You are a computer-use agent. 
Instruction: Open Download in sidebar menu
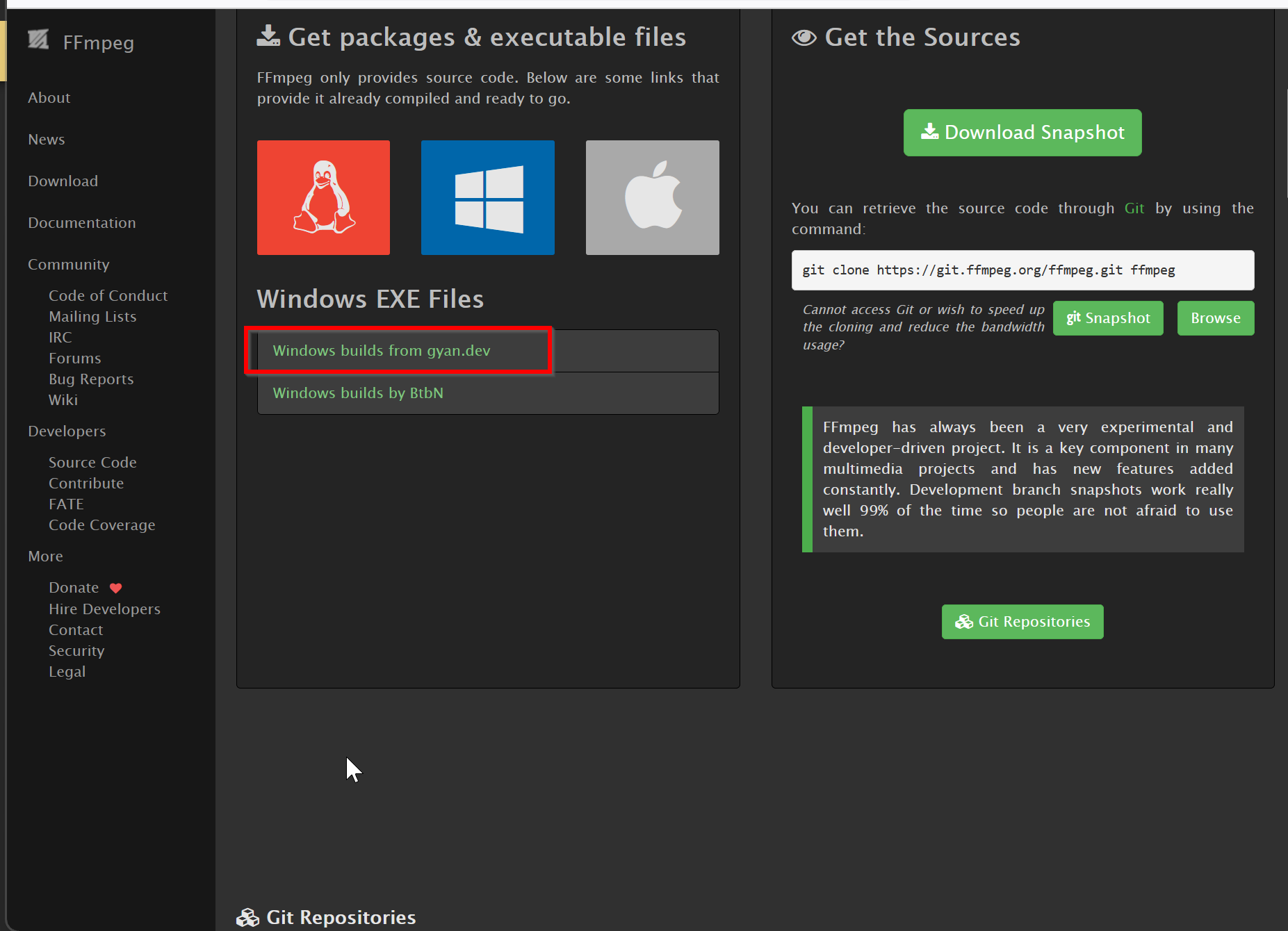[63, 181]
